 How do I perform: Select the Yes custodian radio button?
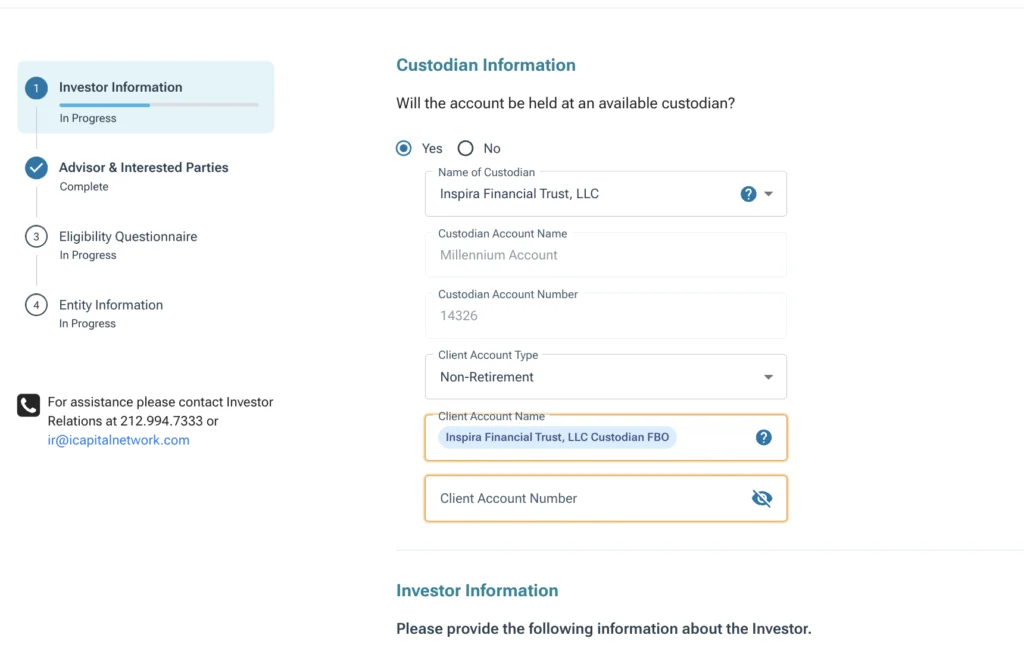(x=404, y=147)
